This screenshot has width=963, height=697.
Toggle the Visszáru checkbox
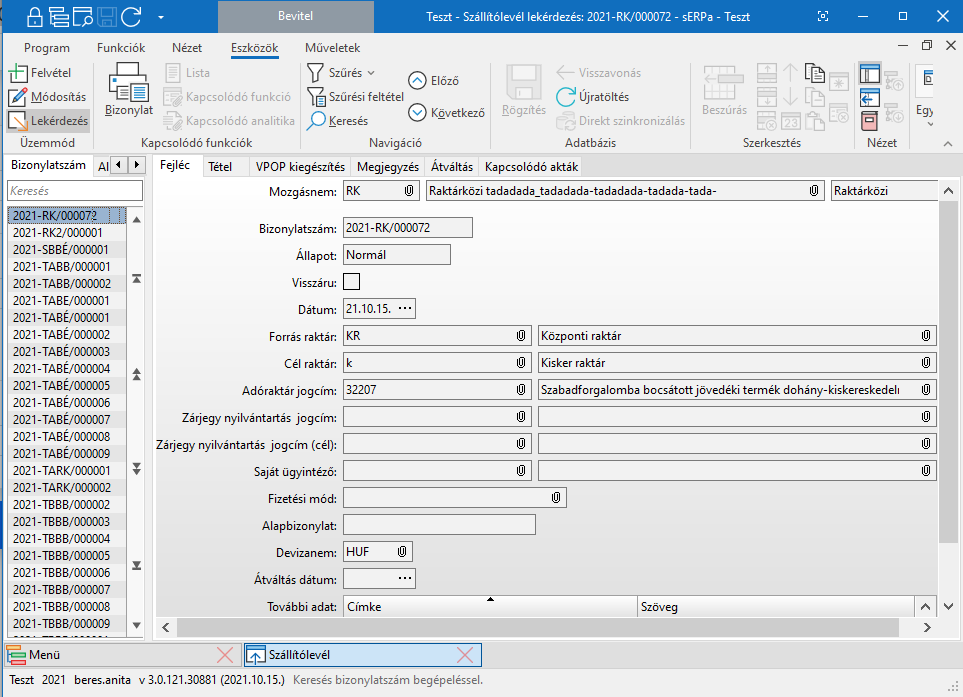(351, 282)
